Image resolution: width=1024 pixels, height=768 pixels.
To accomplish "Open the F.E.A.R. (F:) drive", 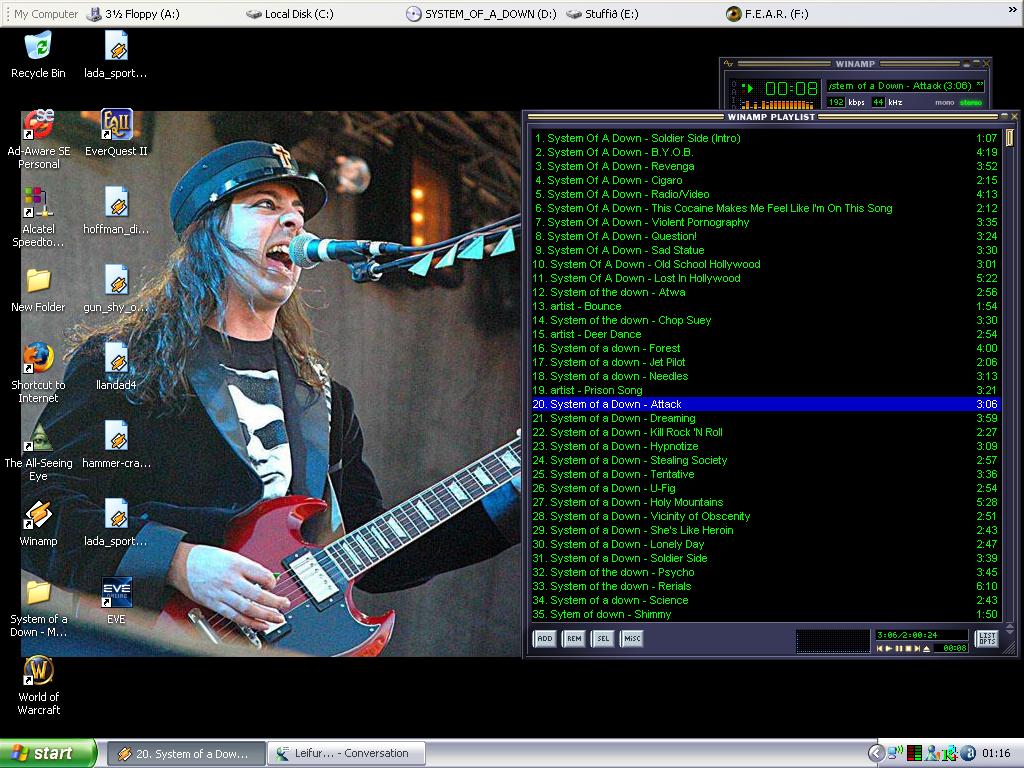I will click(x=767, y=14).
